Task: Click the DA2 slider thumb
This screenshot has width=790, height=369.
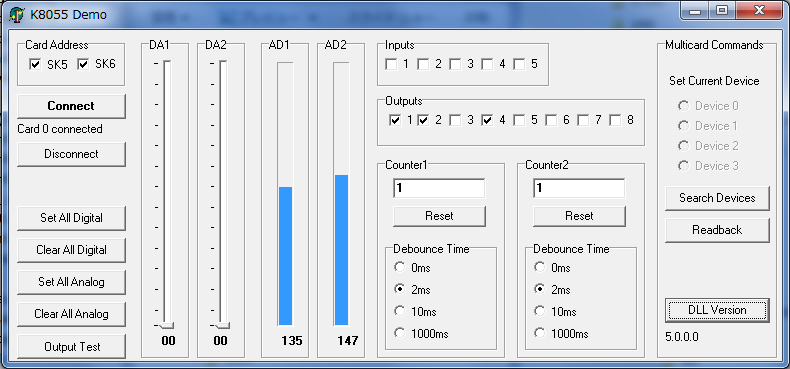Action: (x=223, y=325)
